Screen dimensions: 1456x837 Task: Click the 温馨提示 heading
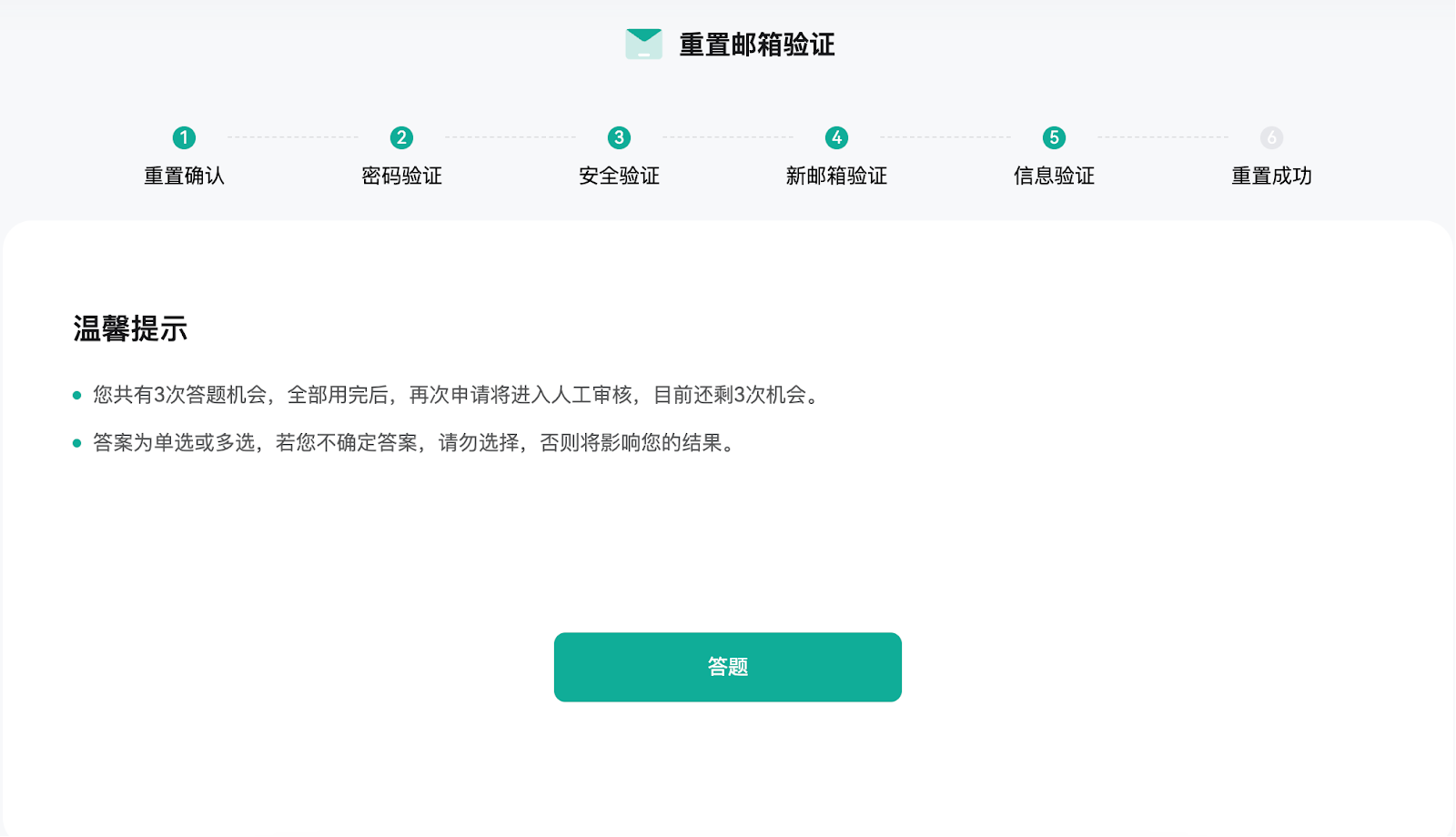[x=130, y=328]
